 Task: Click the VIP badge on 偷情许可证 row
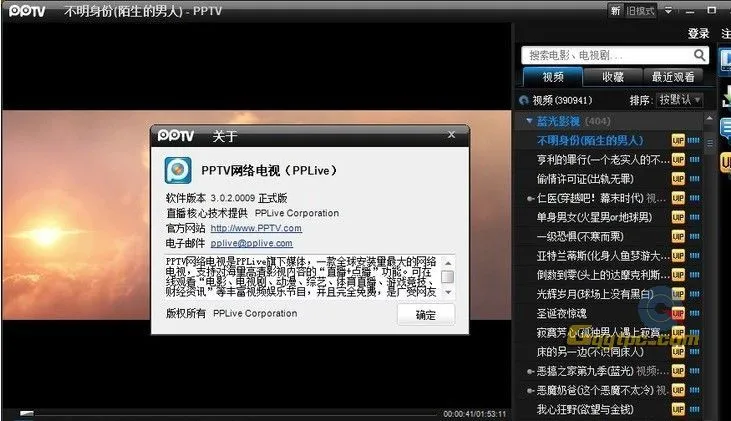coord(678,179)
